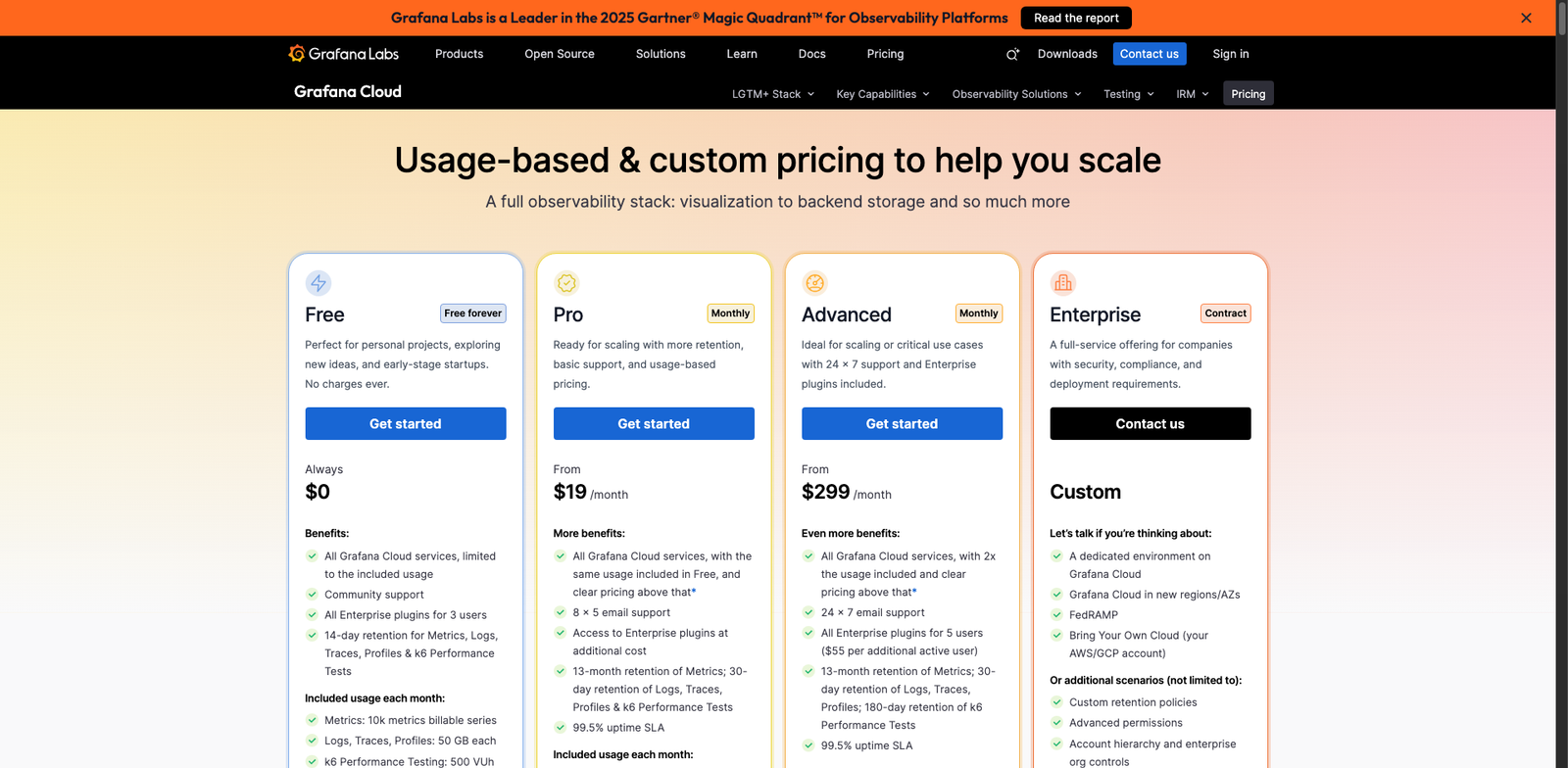Open the Solutions menu
The width and height of the screenshot is (1568, 768).
661,54
